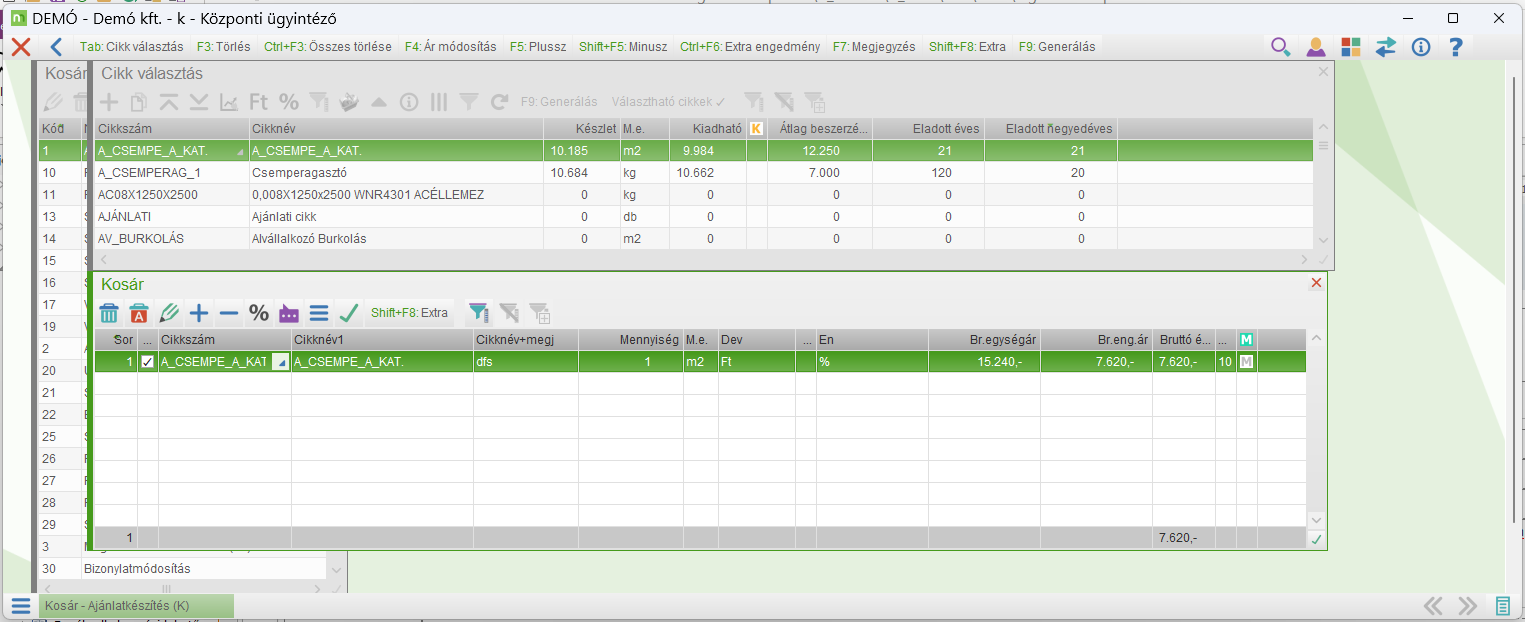Open the user profile icon
1525x622 pixels.
click(1315, 47)
